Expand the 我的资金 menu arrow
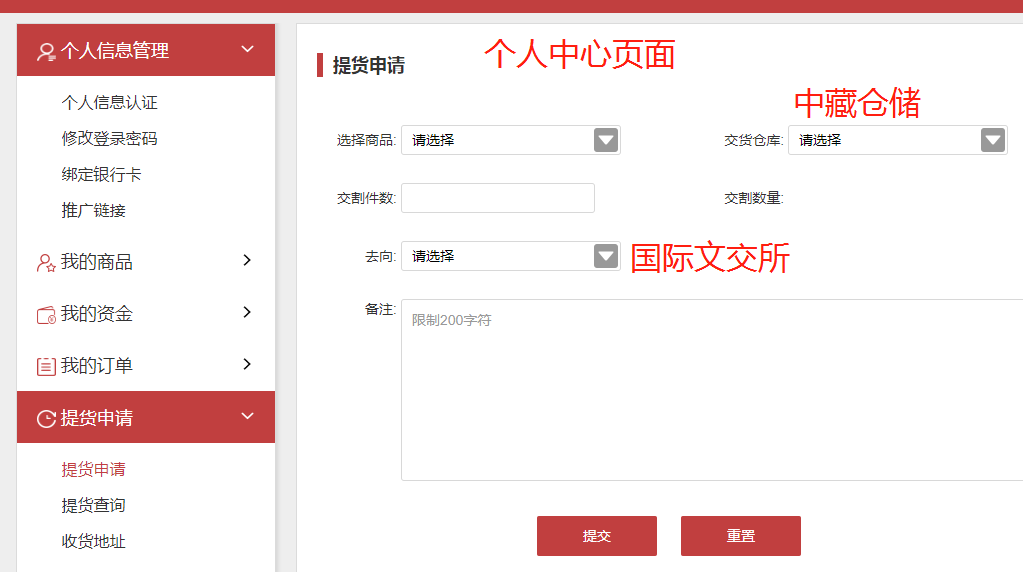Viewport: 1023px width, 572px height. pos(247,313)
